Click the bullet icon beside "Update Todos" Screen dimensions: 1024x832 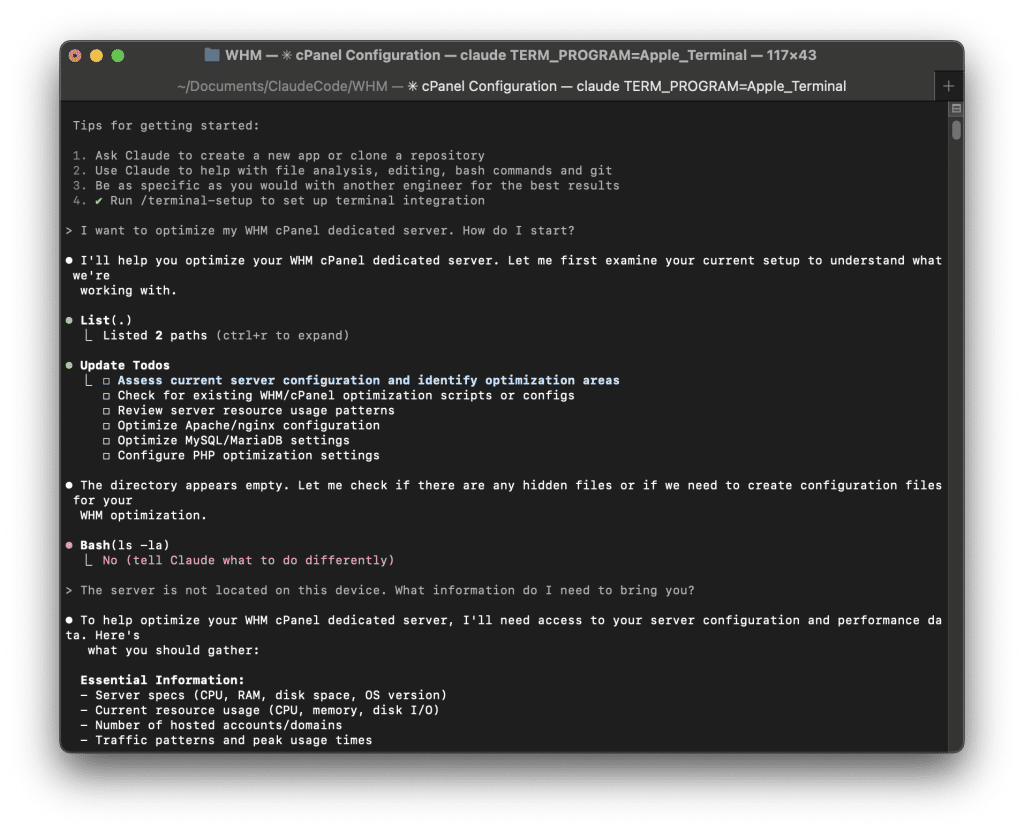click(68, 365)
